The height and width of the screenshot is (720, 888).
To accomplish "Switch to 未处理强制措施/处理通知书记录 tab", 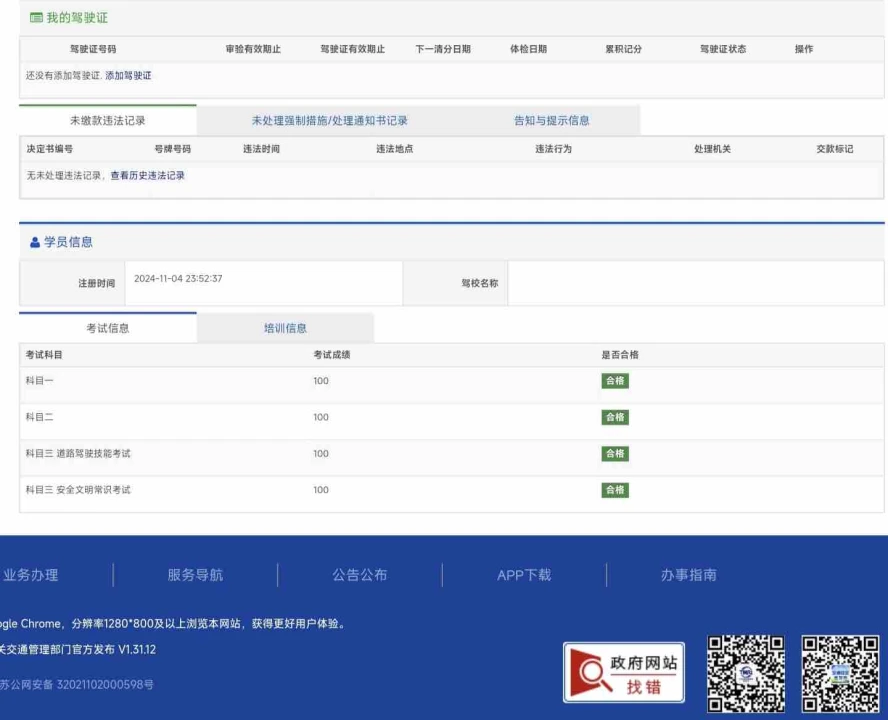I will [x=330, y=121].
